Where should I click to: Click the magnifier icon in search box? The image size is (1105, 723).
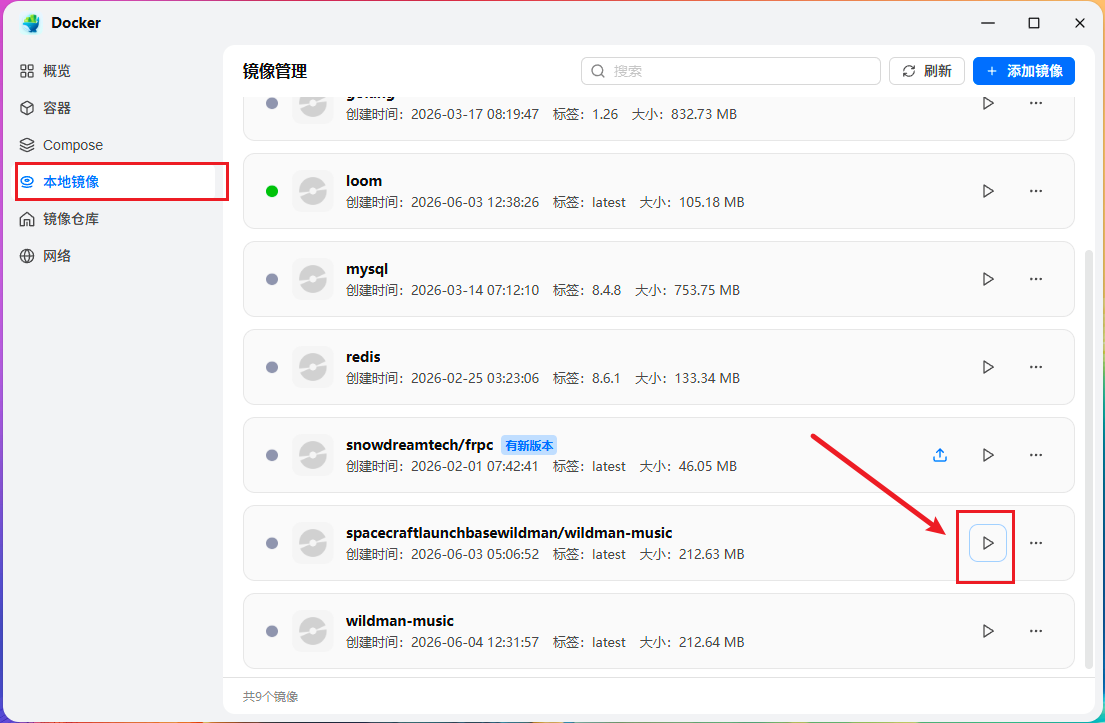tap(598, 71)
